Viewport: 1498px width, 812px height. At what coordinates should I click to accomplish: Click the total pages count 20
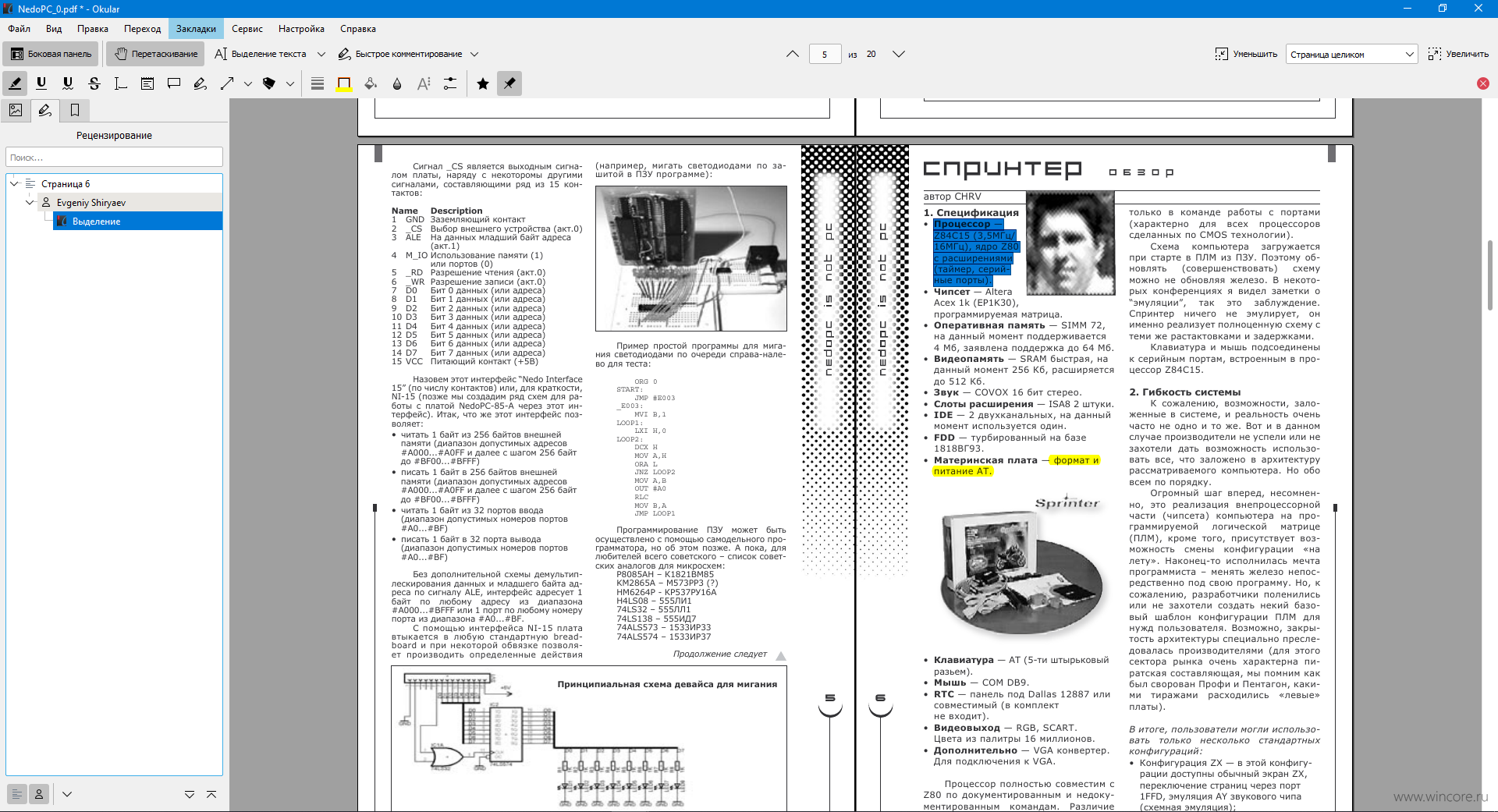coord(871,54)
